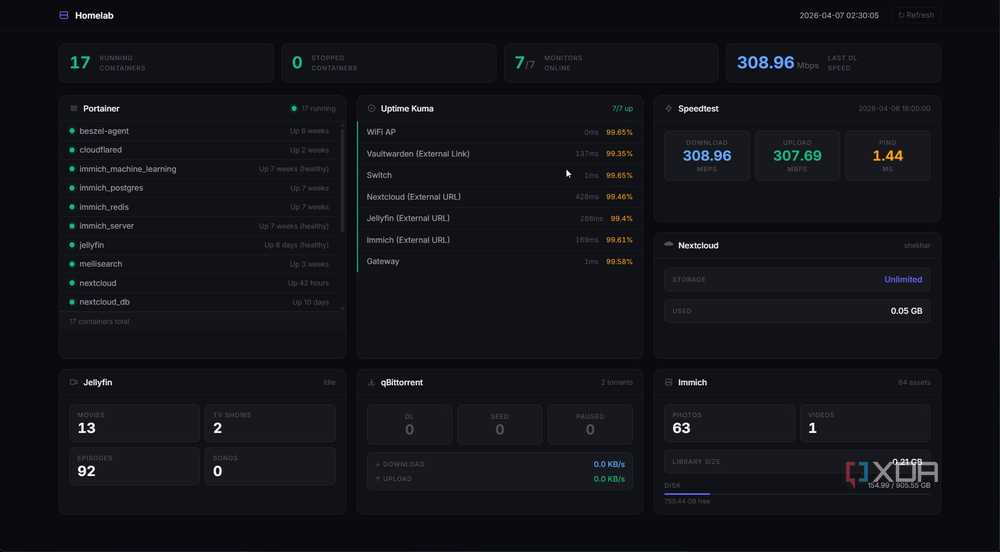Click the Jellyfin Episodes 92 tile
The height and width of the screenshot is (552, 1000).
click(134, 466)
